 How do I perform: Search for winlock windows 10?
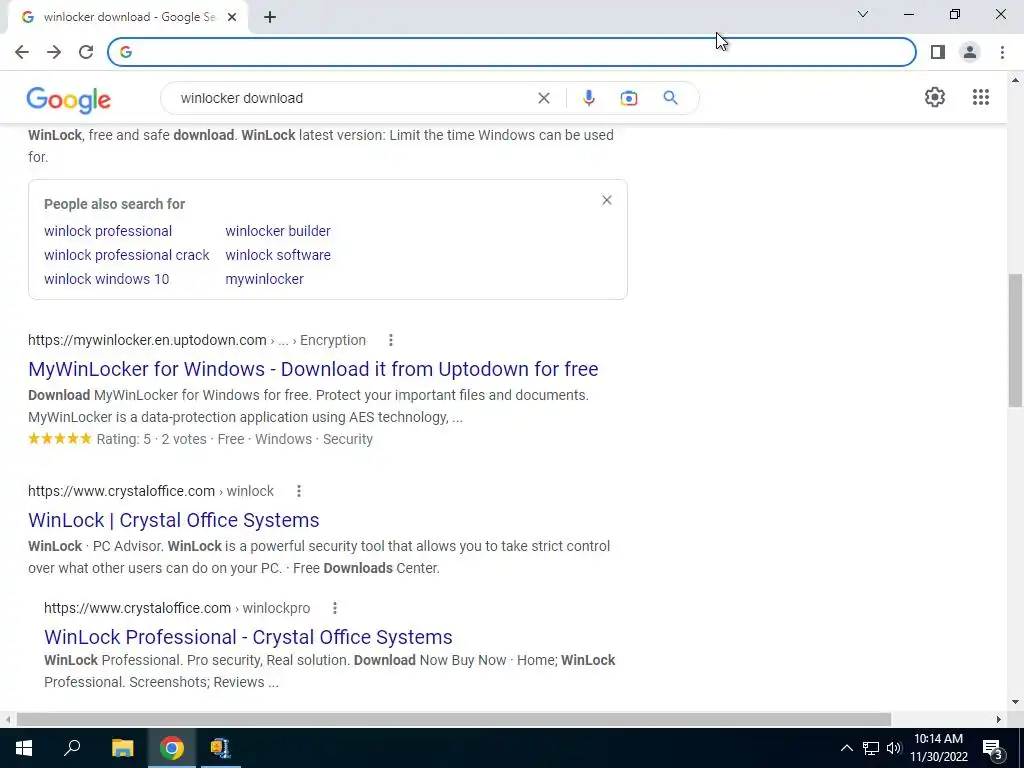(106, 280)
